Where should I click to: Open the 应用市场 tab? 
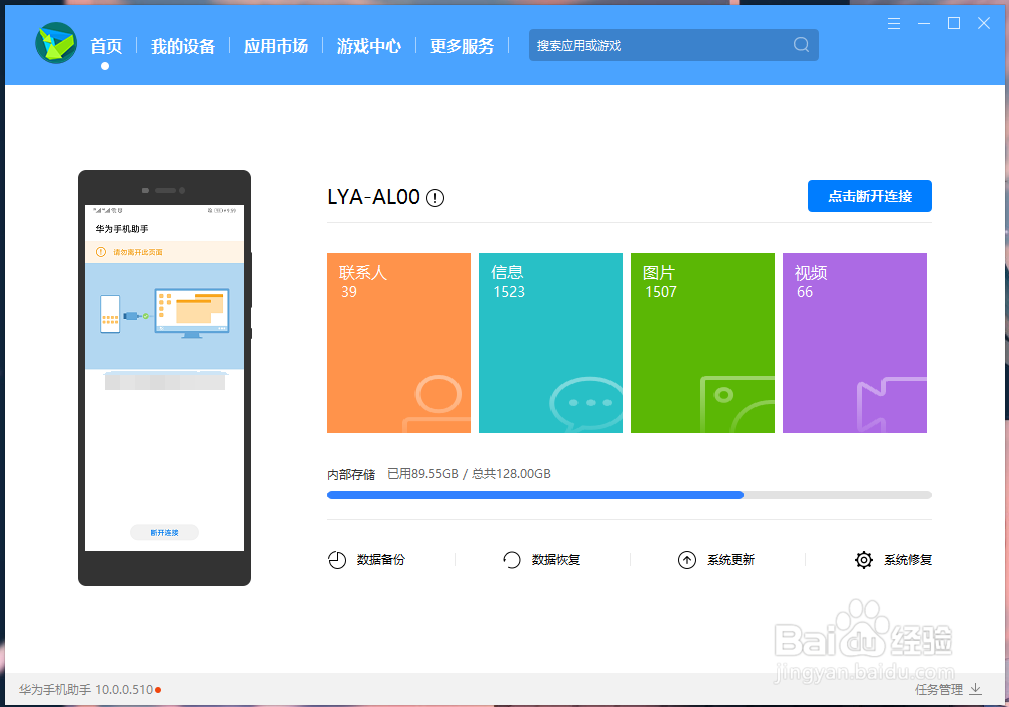point(276,45)
